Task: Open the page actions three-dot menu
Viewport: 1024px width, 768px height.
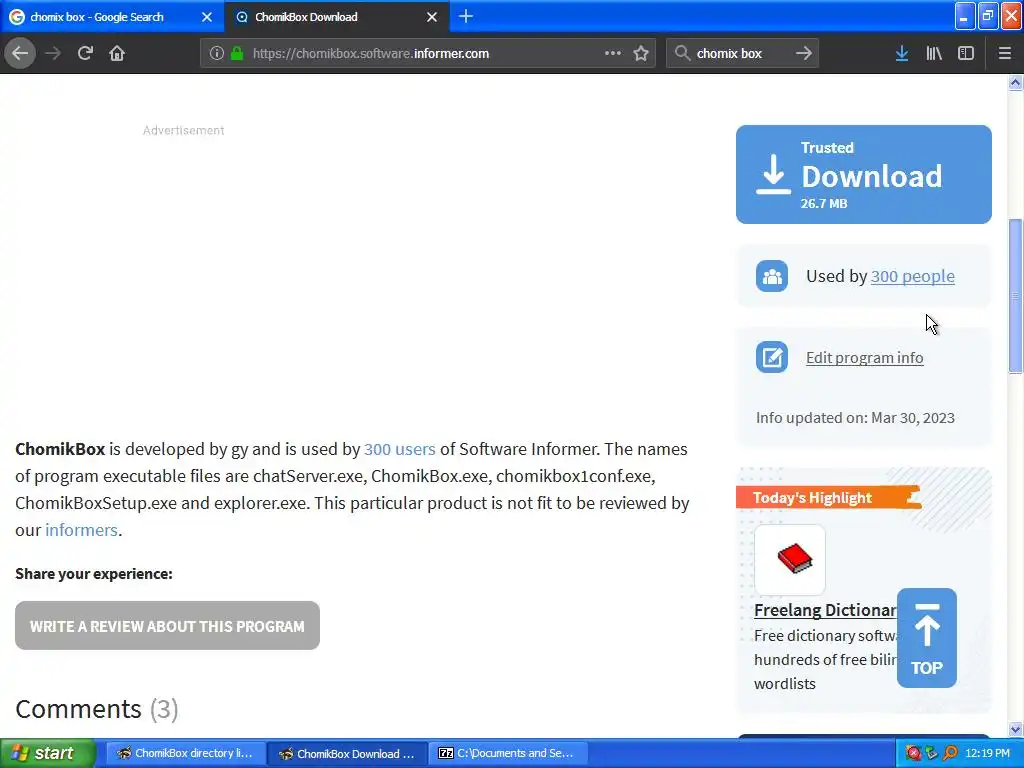Action: tap(613, 53)
